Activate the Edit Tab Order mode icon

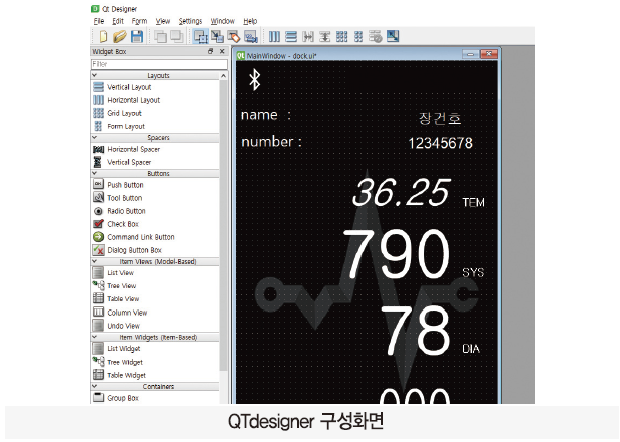pyautogui.click(x=251, y=36)
